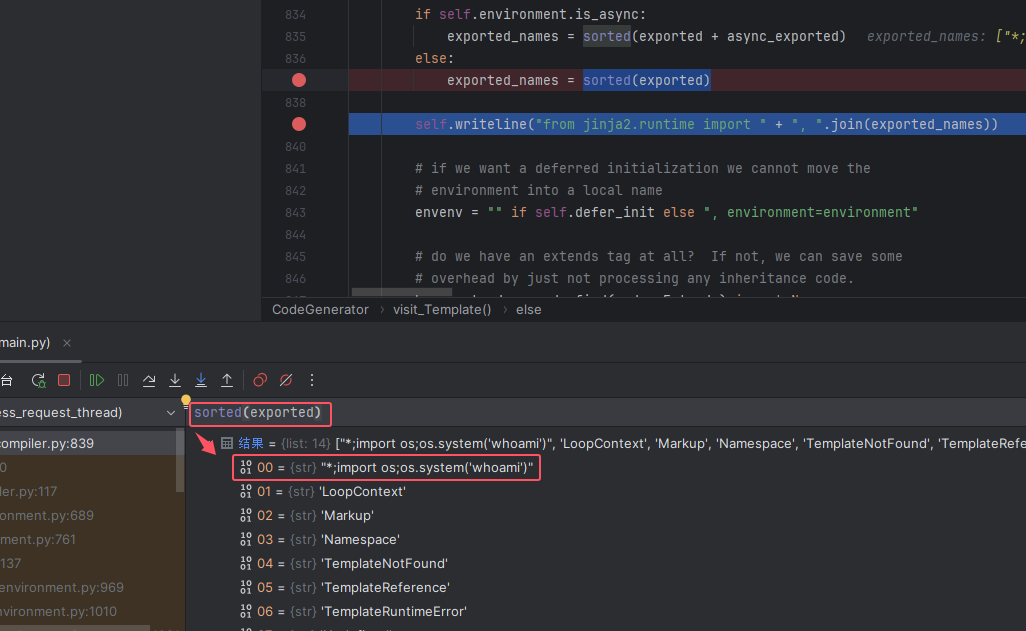Click the Step Into icon
The image size is (1026, 631).
click(x=175, y=380)
